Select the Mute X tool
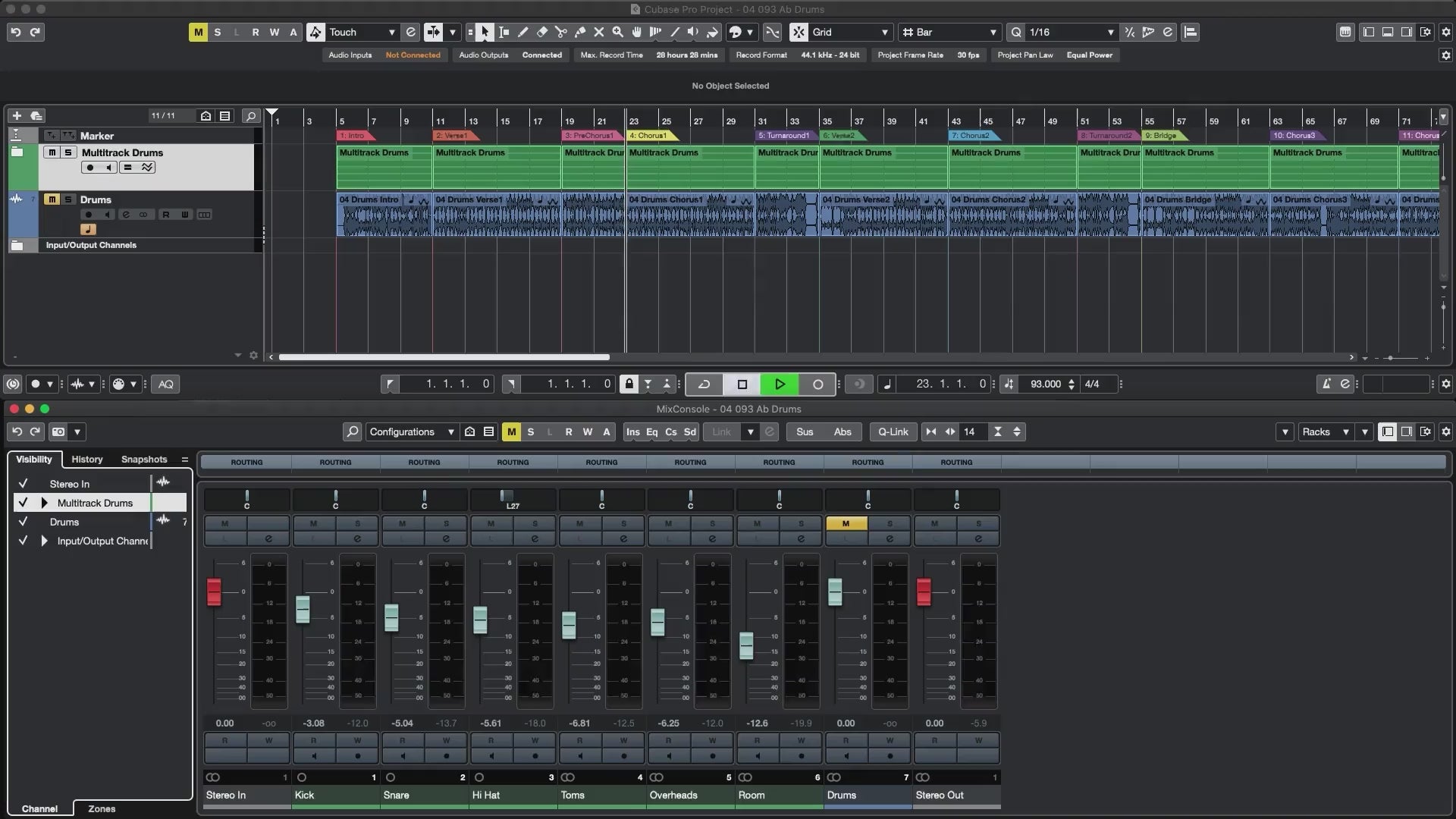Image resolution: width=1456 pixels, height=819 pixels. point(598,32)
